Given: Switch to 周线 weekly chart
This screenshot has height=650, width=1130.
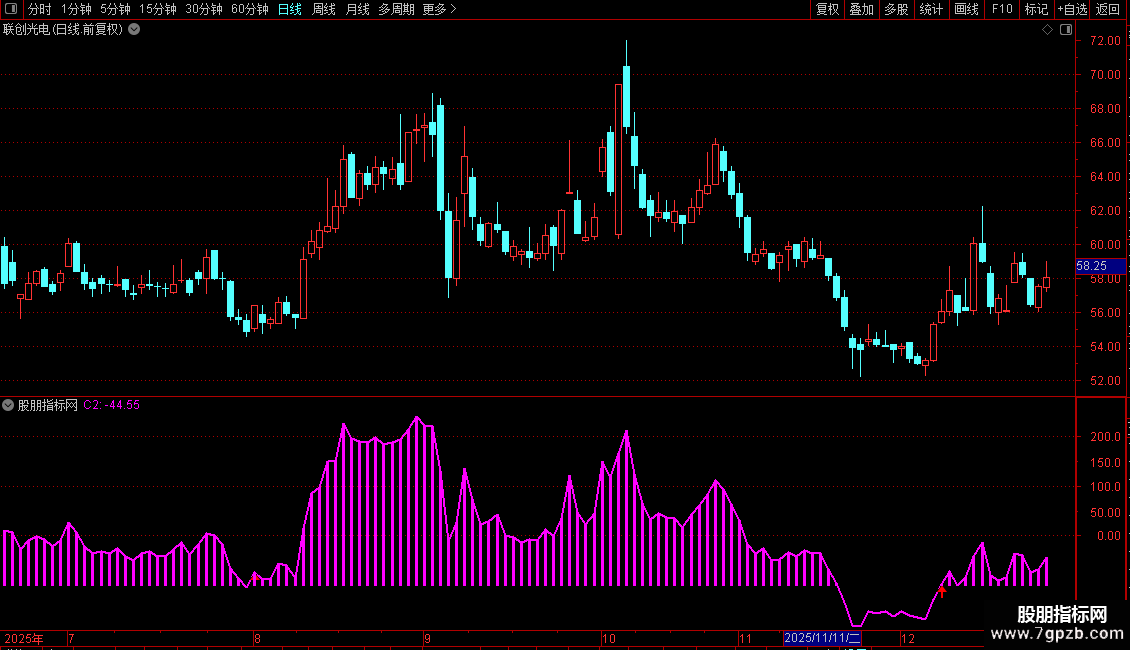Looking at the screenshot, I should pos(324,9).
